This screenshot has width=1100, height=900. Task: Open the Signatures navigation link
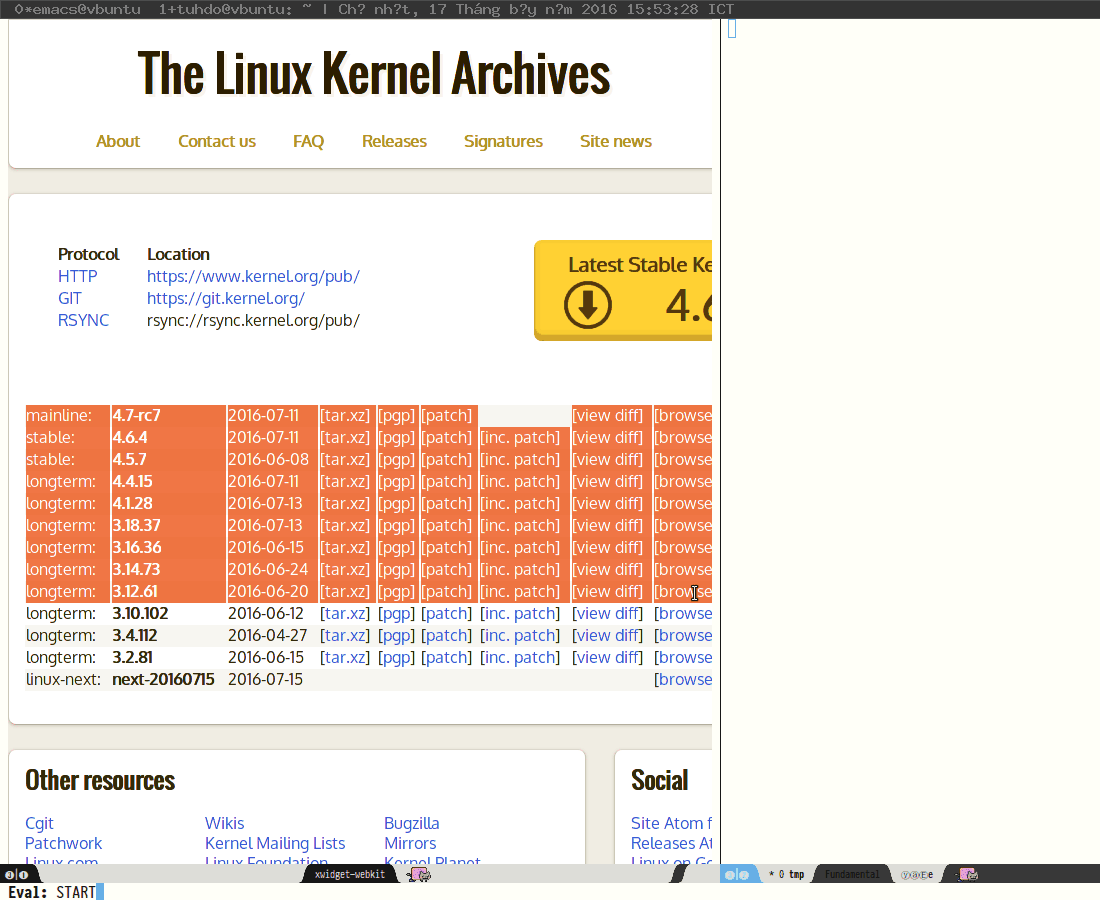click(503, 141)
